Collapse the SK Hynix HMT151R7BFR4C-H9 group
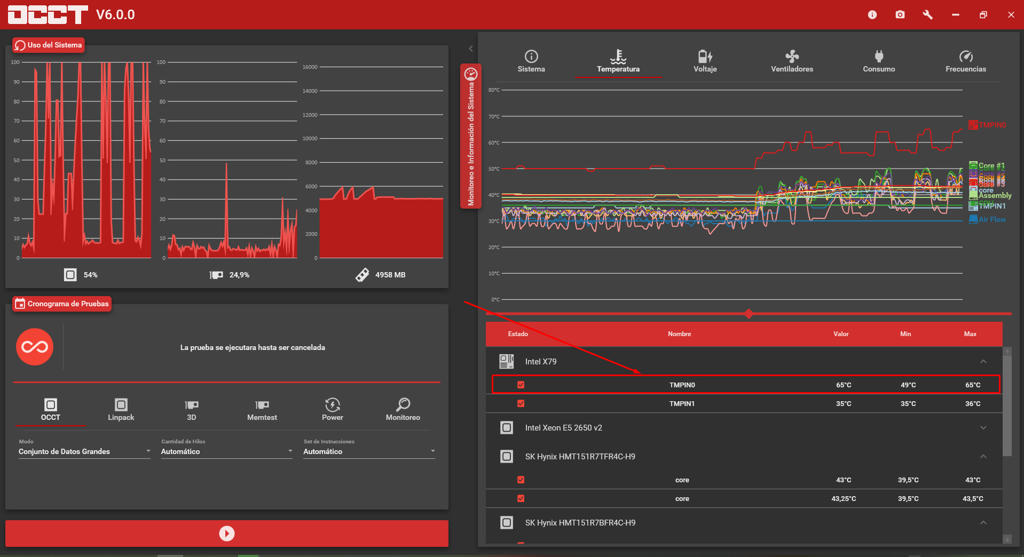 click(983, 522)
